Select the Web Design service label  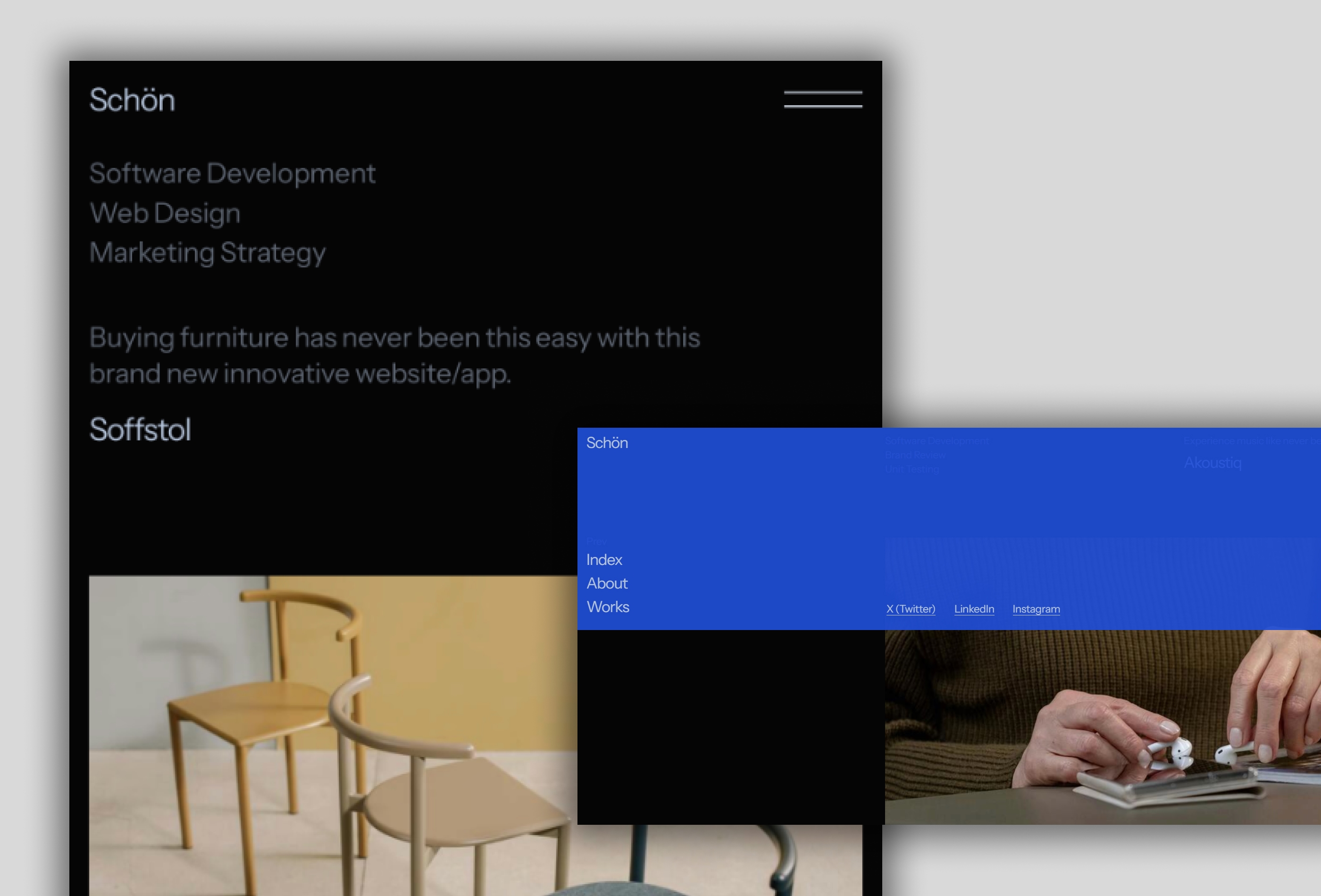pyautogui.click(x=164, y=213)
